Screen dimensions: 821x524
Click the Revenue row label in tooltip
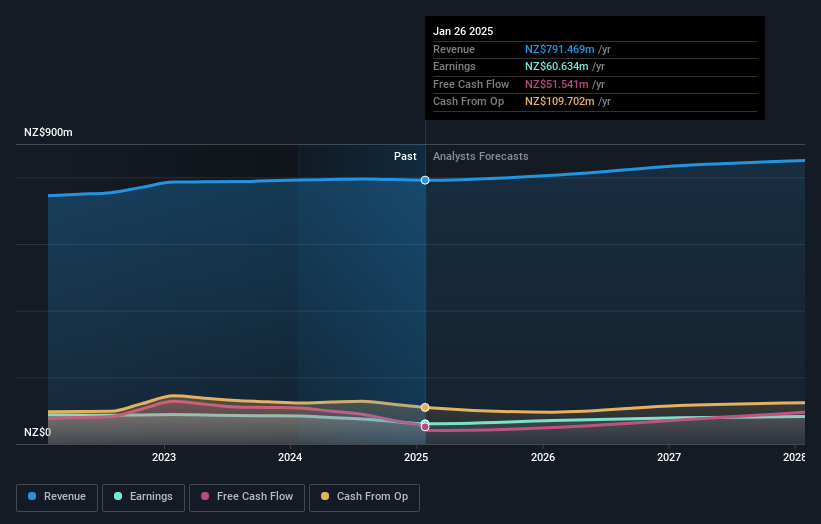click(454, 49)
